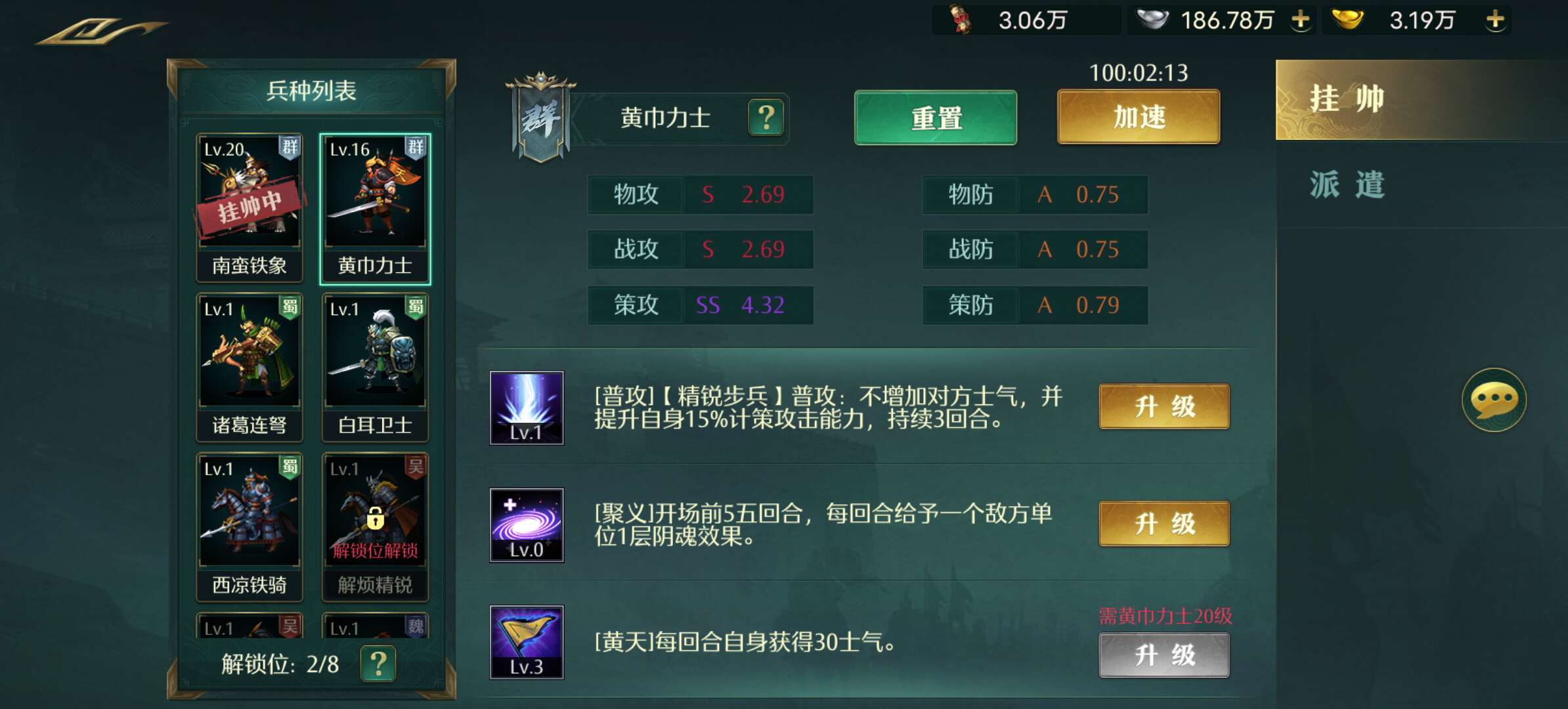
Task: Click help icon beside 解锁位 2/8
Action: tap(378, 664)
